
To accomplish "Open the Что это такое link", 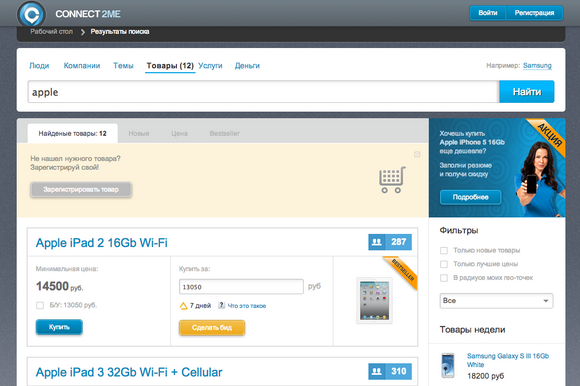I will tap(247, 306).
